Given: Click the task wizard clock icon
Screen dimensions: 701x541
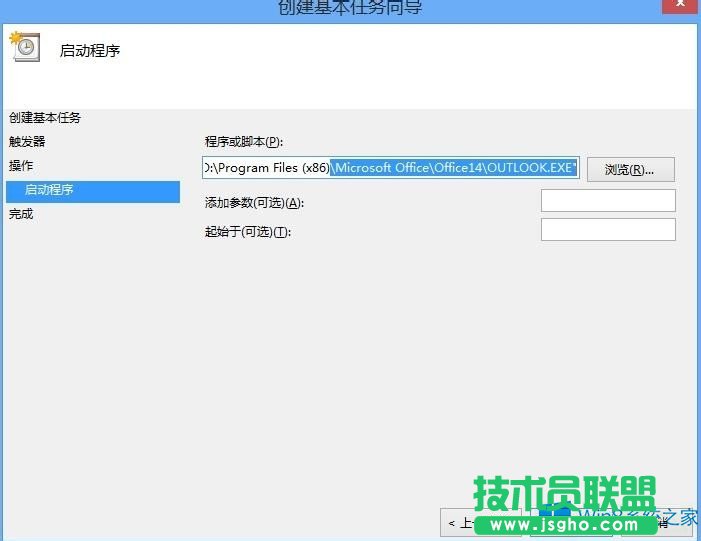Looking at the screenshot, I should pos(24,47).
